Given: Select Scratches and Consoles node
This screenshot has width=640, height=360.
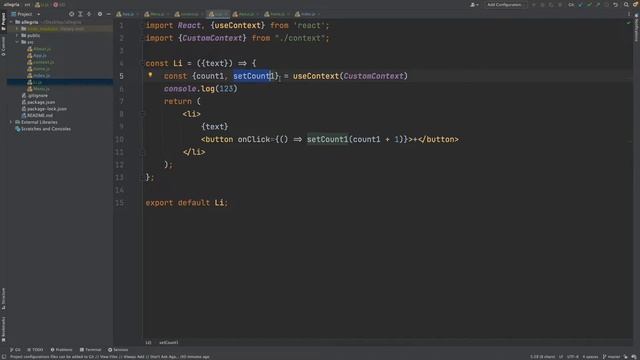Looking at the screenshot, I should (x=42, y=129).
